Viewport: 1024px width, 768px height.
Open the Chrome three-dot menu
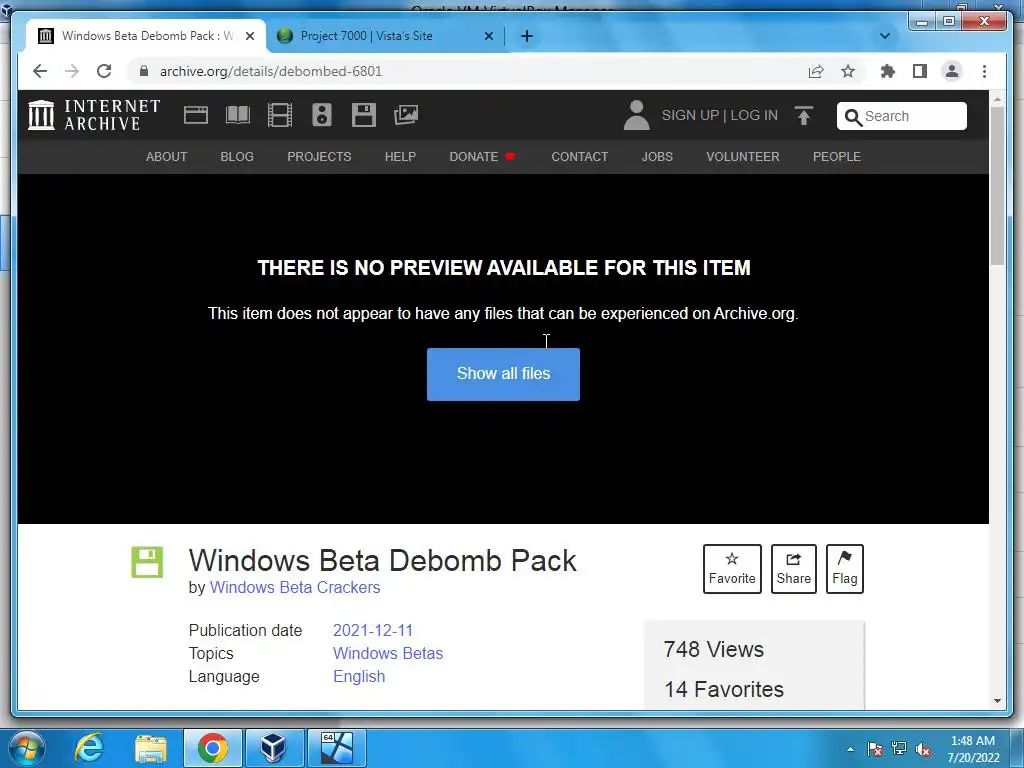pos(984,71)
